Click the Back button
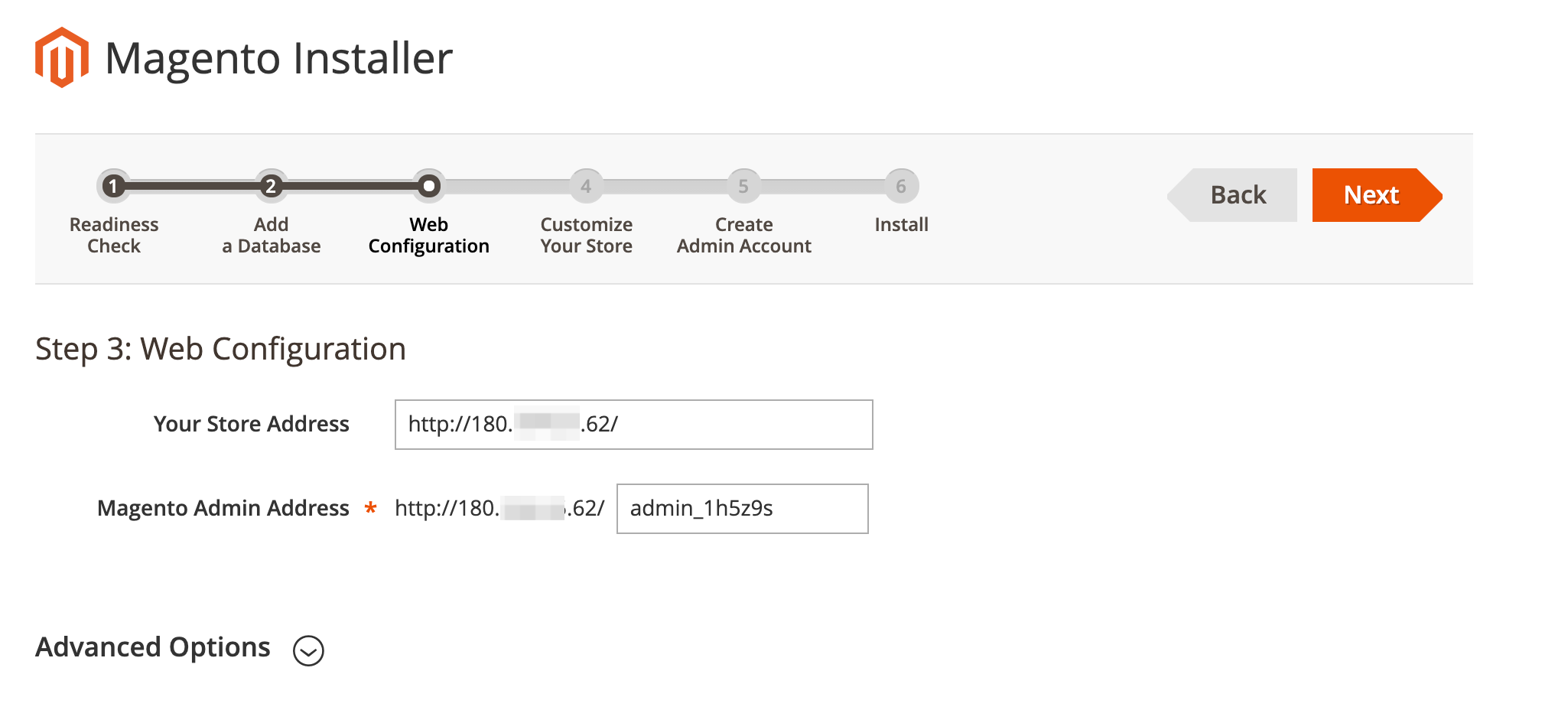This screenshot has height=710, width=1568. (1232, 195)
